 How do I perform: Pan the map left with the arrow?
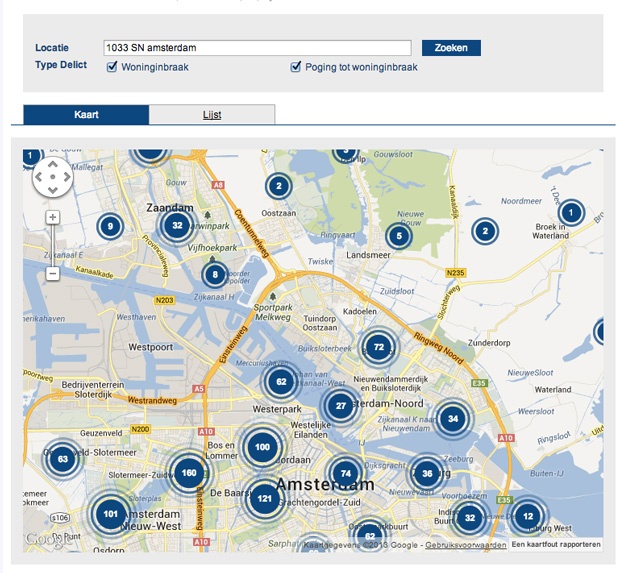point(39,177)
